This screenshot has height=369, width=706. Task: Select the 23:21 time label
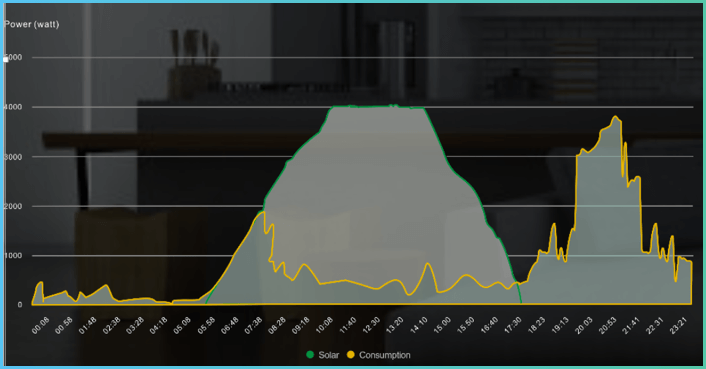[x=678, y=325]
